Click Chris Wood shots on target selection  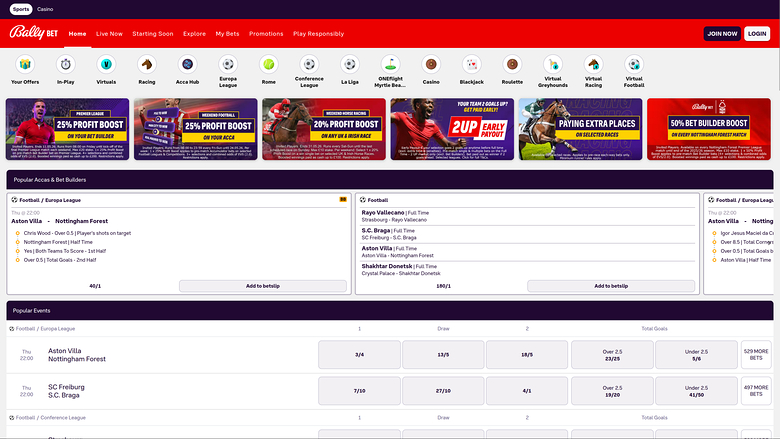point(77,233)
